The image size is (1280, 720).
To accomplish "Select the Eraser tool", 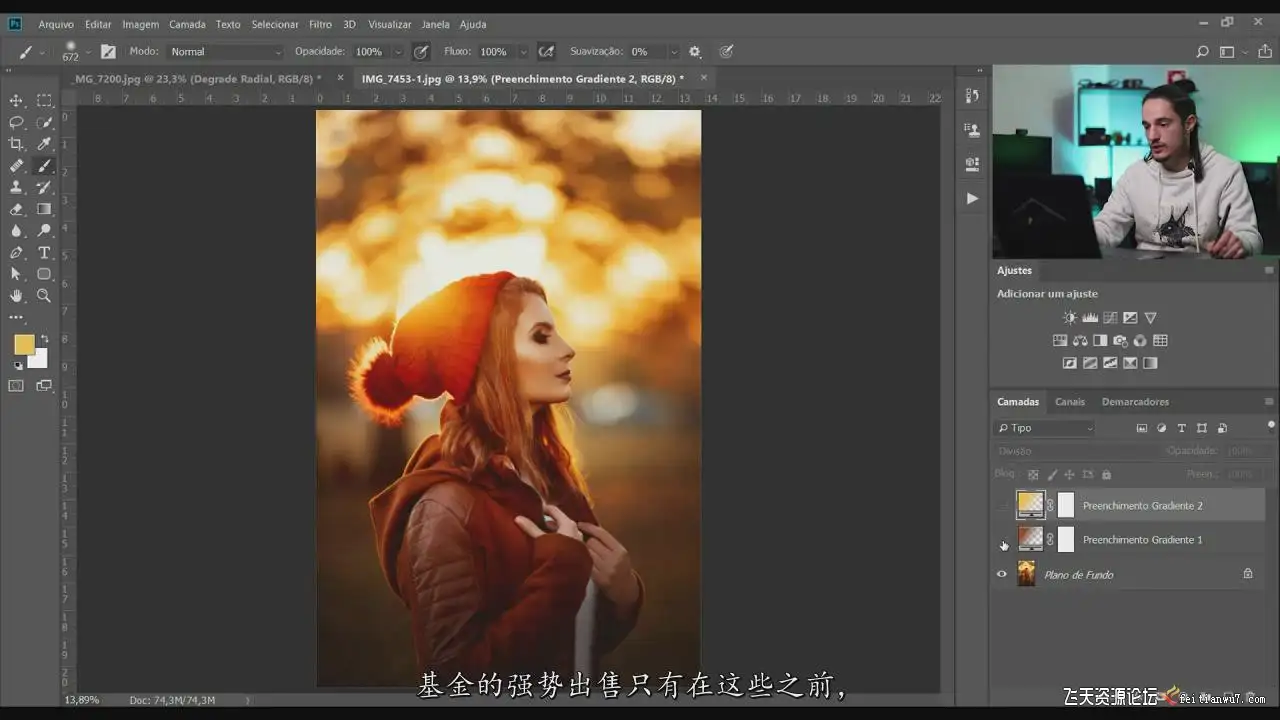I will click(x=16, y=209).
